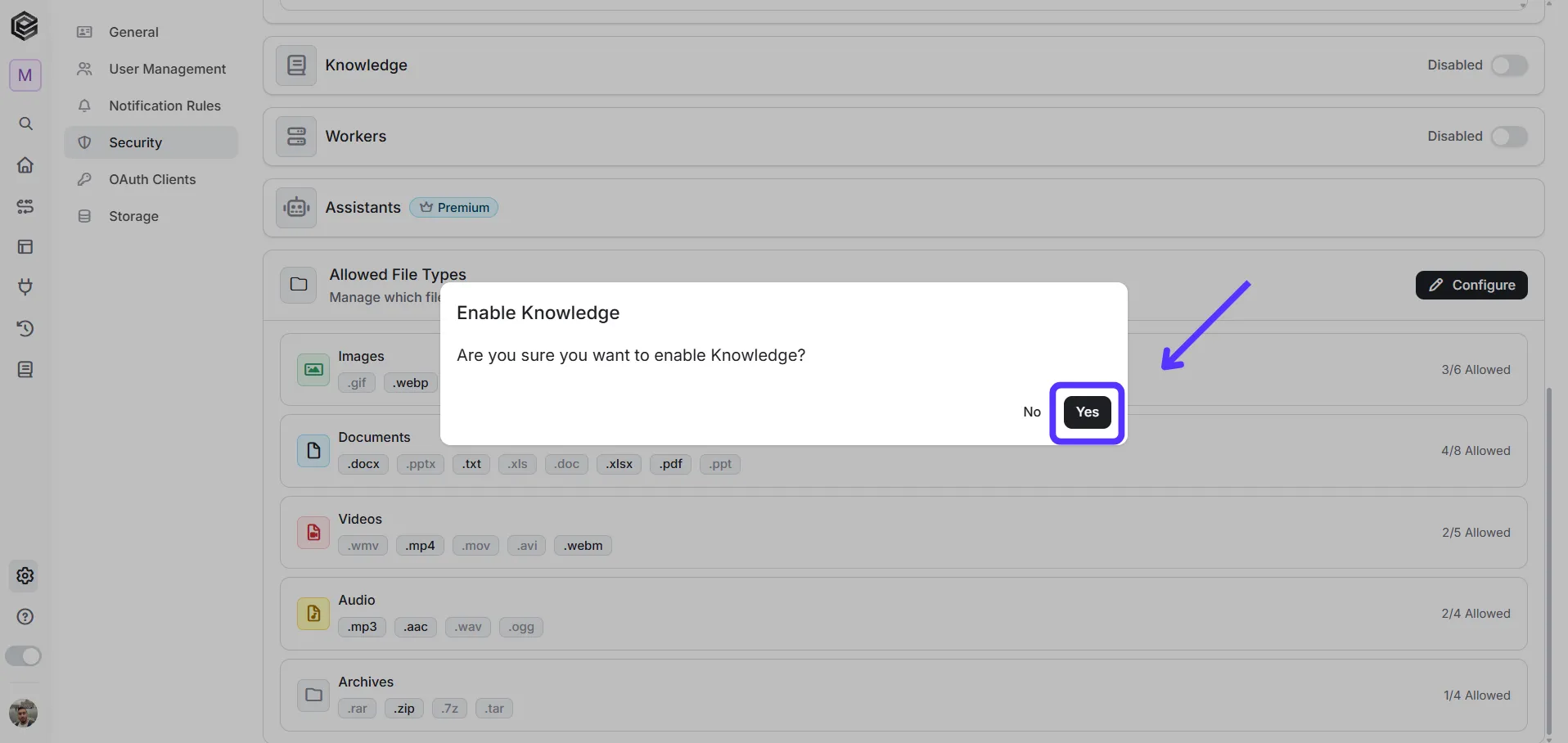Decline with No in dialog
The height and width of the screenshot is (743, 1568).
(1032, 412)
